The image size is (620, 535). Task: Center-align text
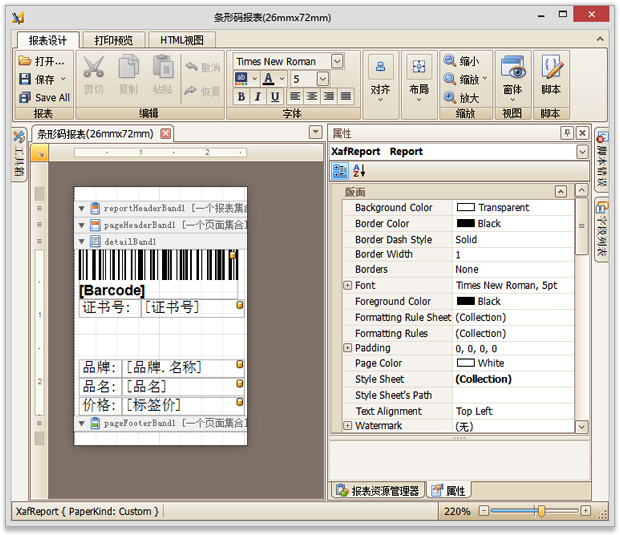click(312, 96)
